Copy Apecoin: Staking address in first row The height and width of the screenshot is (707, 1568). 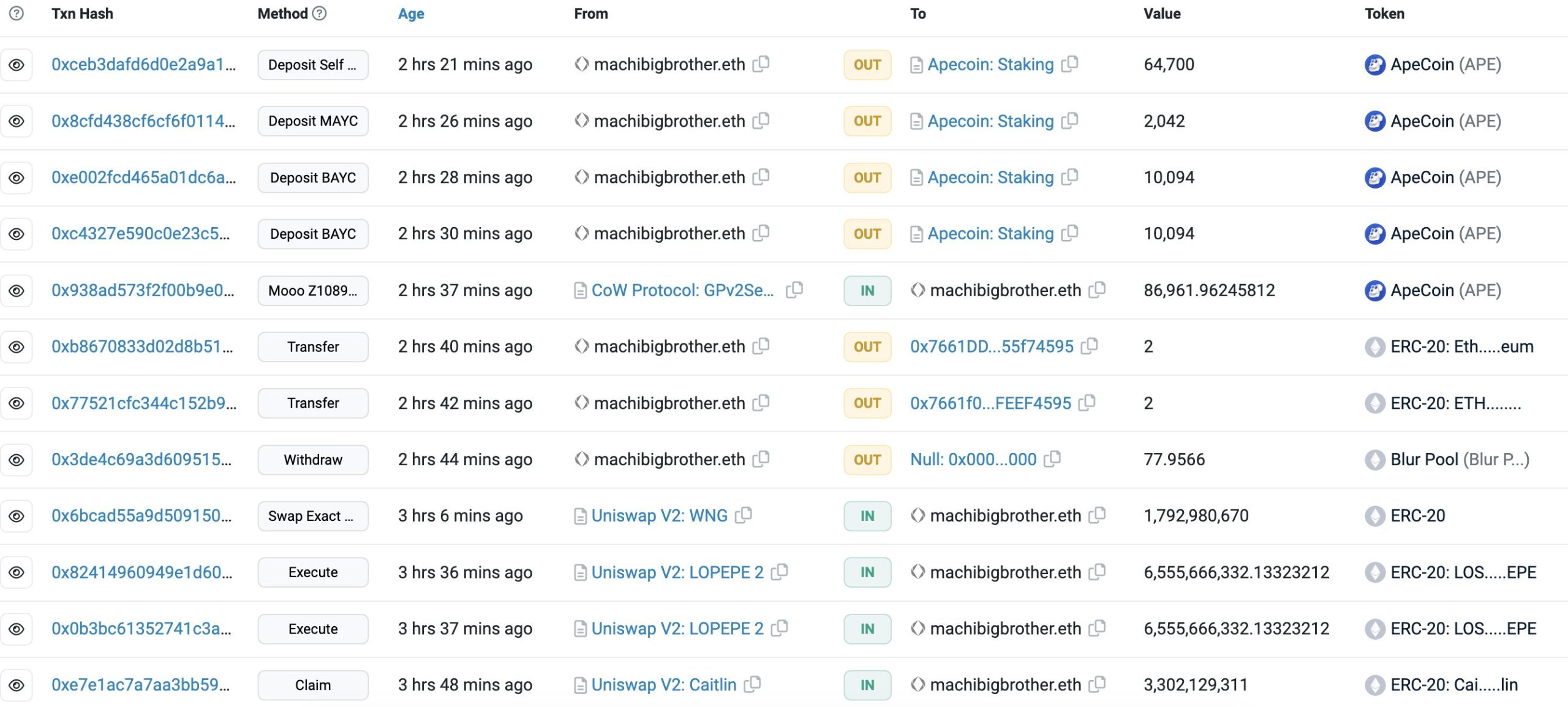tap(1069, 64)
